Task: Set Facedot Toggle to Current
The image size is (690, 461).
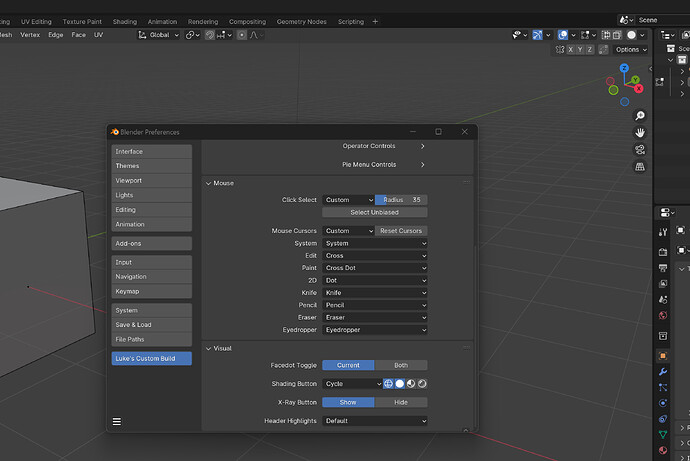Action: 348,365
